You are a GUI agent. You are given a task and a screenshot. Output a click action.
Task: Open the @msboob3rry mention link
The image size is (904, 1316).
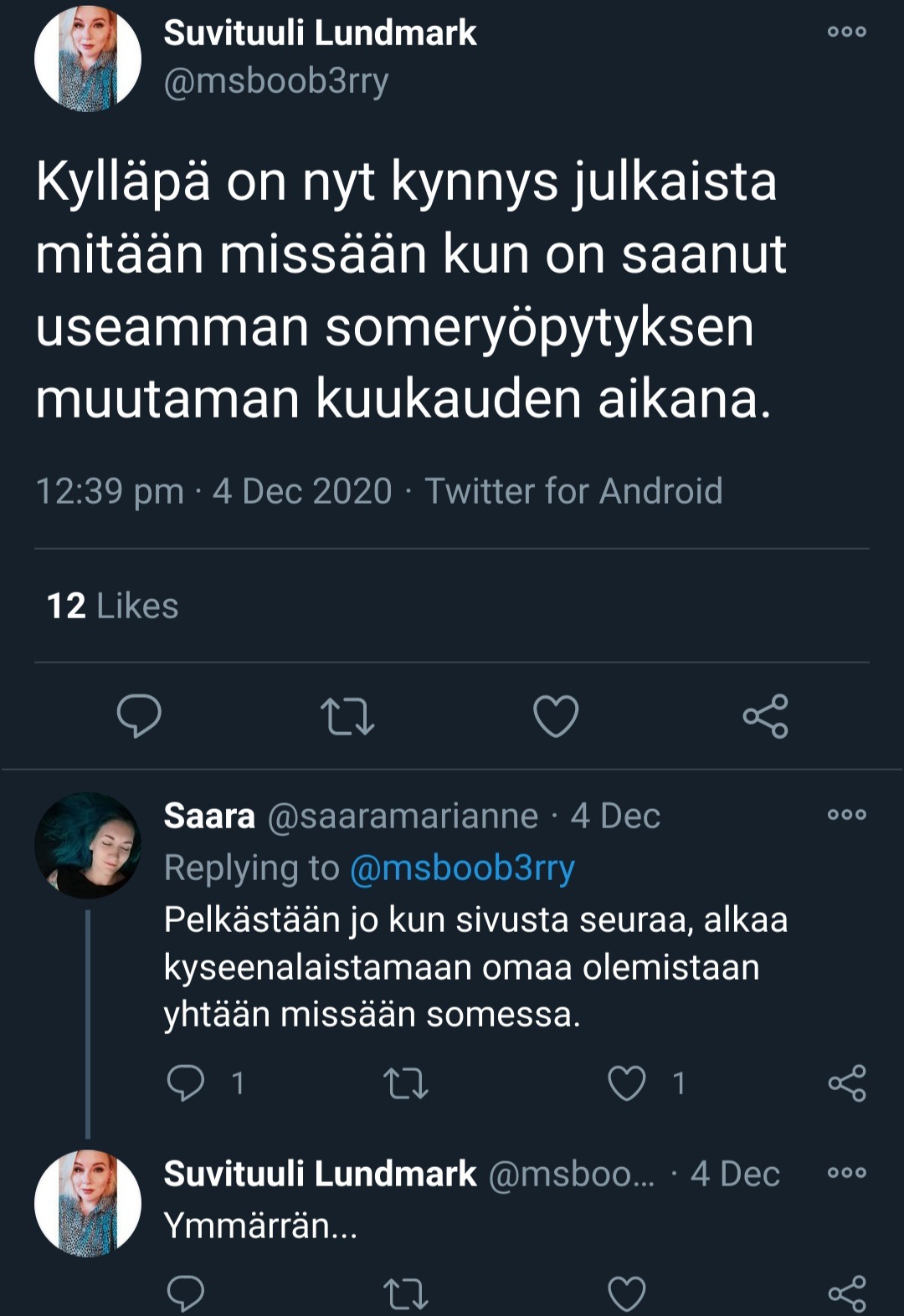(x=462, y=868)
